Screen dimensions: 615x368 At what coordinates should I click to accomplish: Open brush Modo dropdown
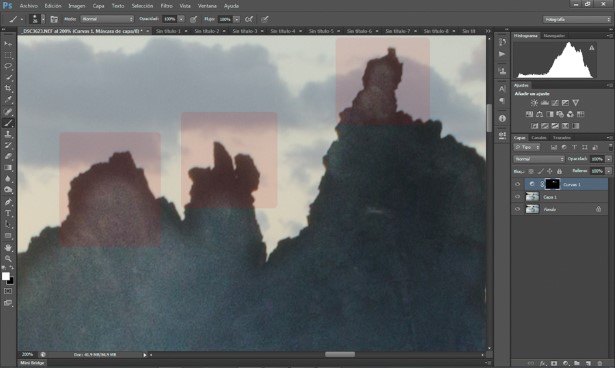coord(107,19)
